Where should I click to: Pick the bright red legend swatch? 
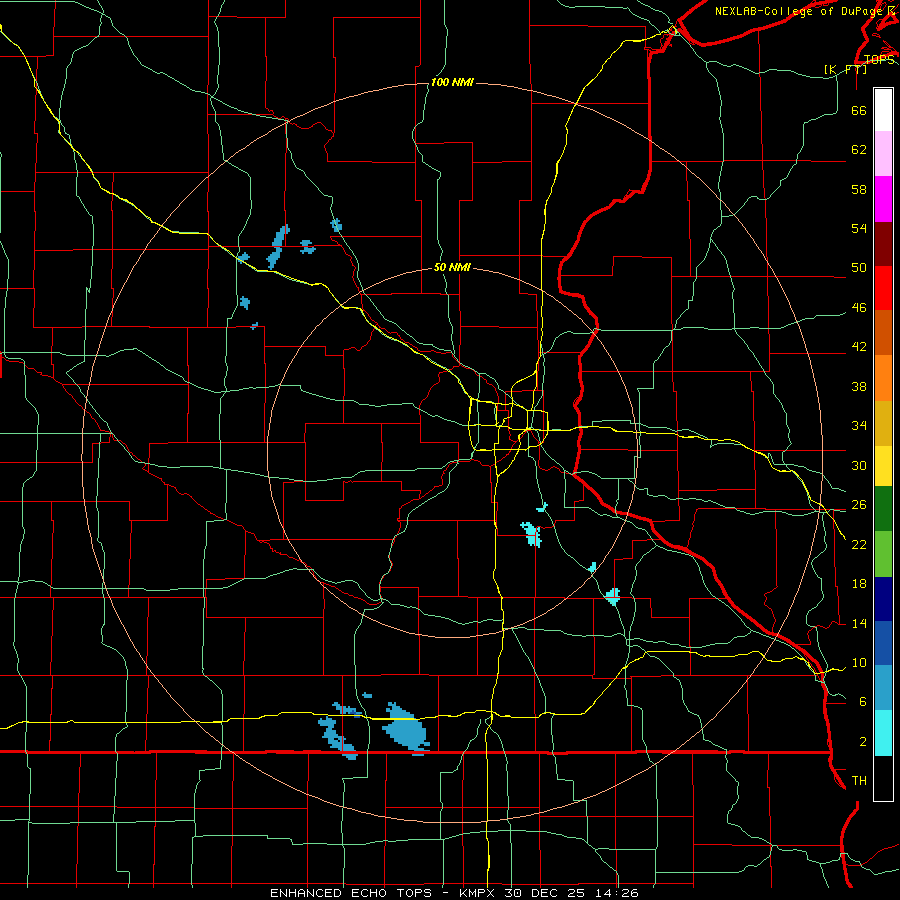[x=883, y=288]
